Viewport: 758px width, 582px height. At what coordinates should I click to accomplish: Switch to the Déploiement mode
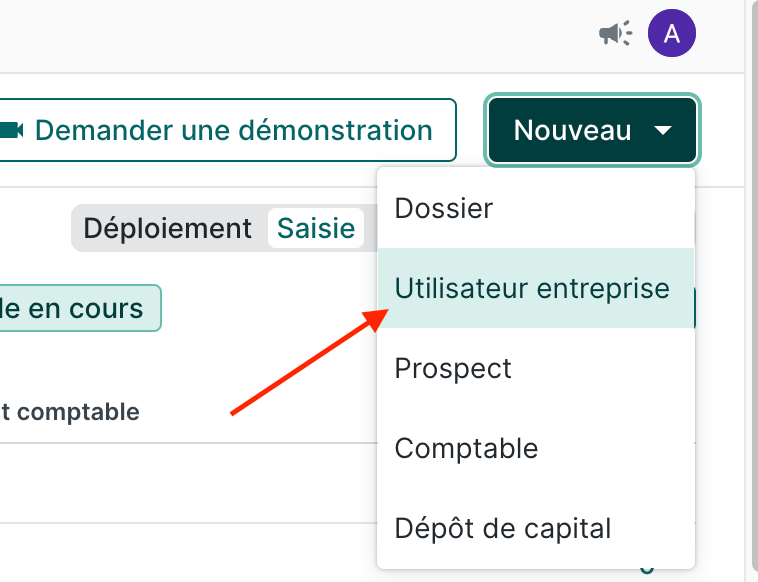167,228
